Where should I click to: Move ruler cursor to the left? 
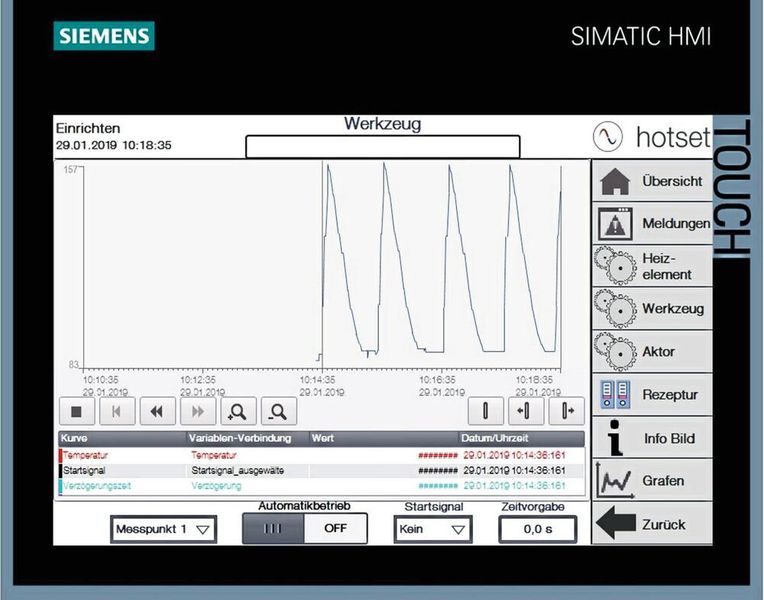[526, 411]
